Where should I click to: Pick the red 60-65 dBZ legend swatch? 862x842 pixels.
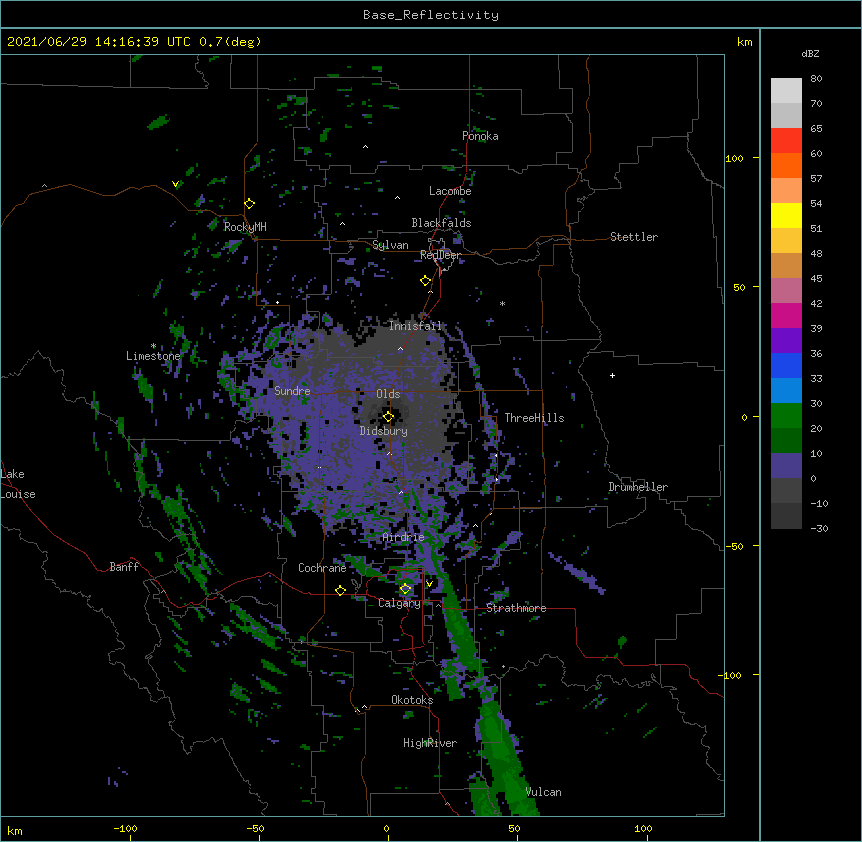(x=786, y=141)
